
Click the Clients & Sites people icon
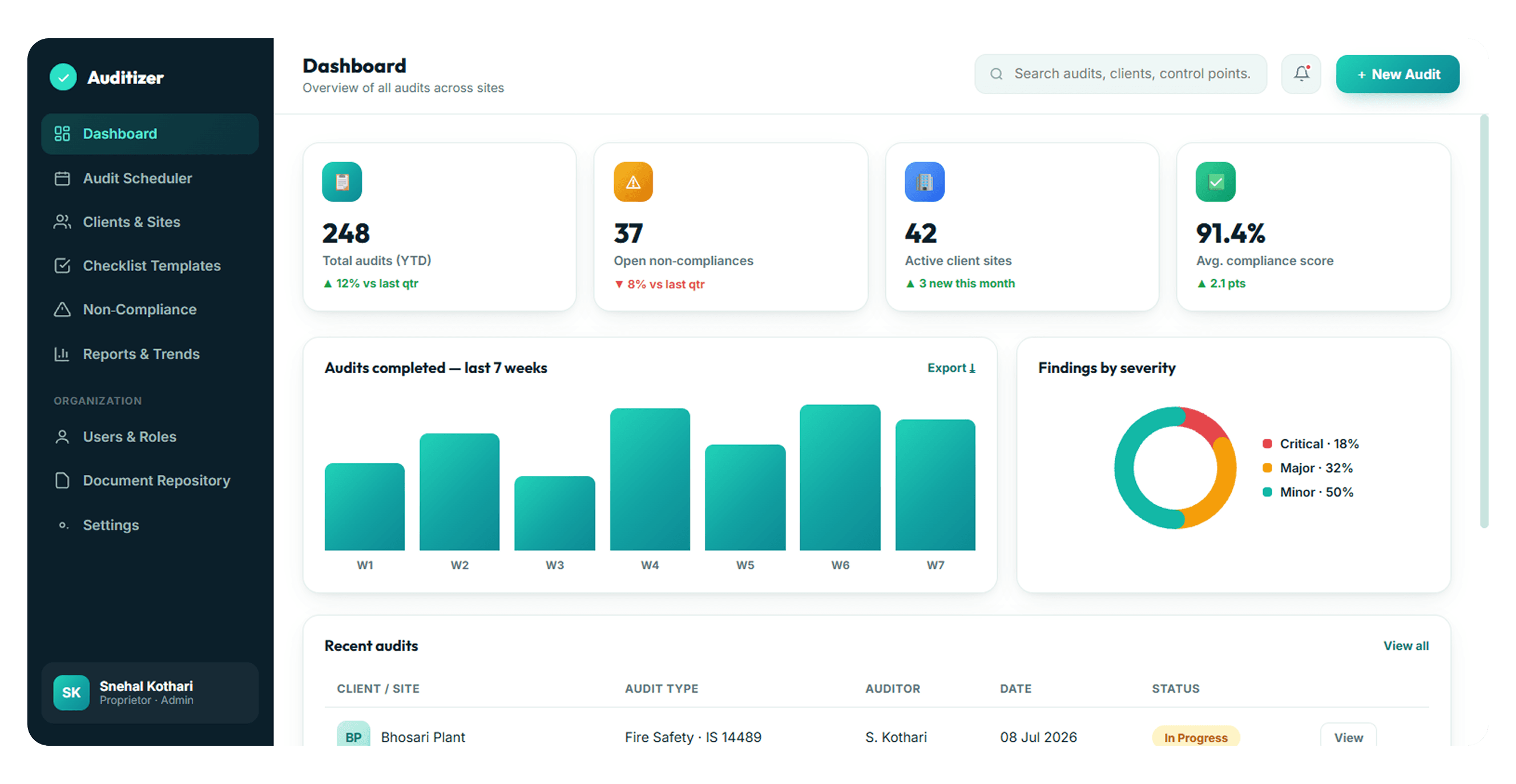point(62,222)
